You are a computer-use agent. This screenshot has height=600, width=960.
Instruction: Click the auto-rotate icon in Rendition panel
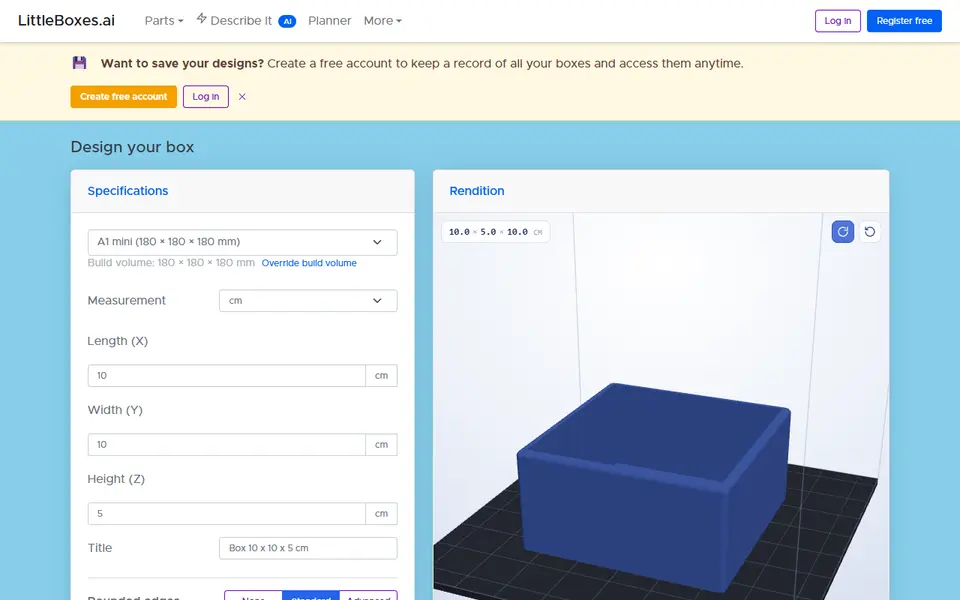click(x=842, y=231)
